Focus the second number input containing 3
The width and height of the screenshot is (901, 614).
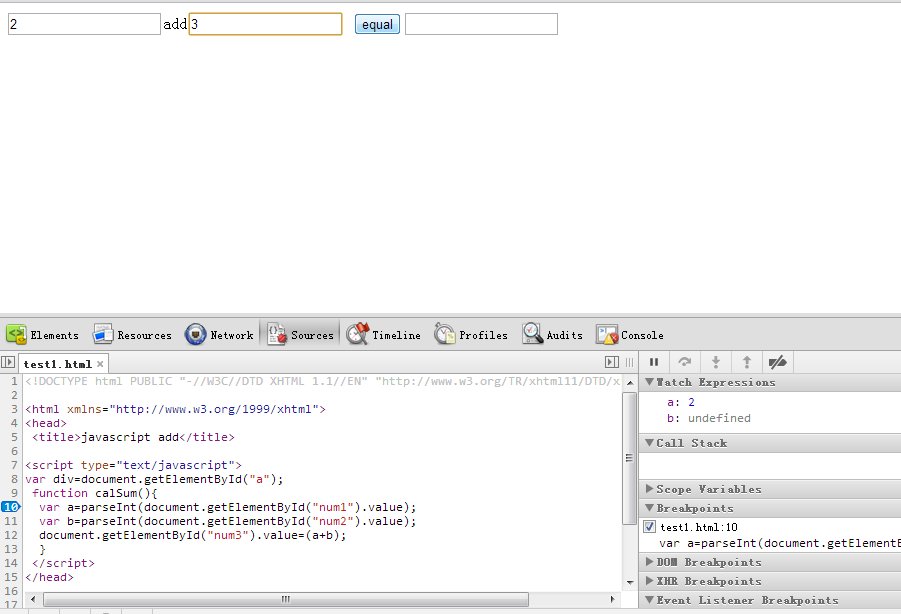click(x=265, y=24)
